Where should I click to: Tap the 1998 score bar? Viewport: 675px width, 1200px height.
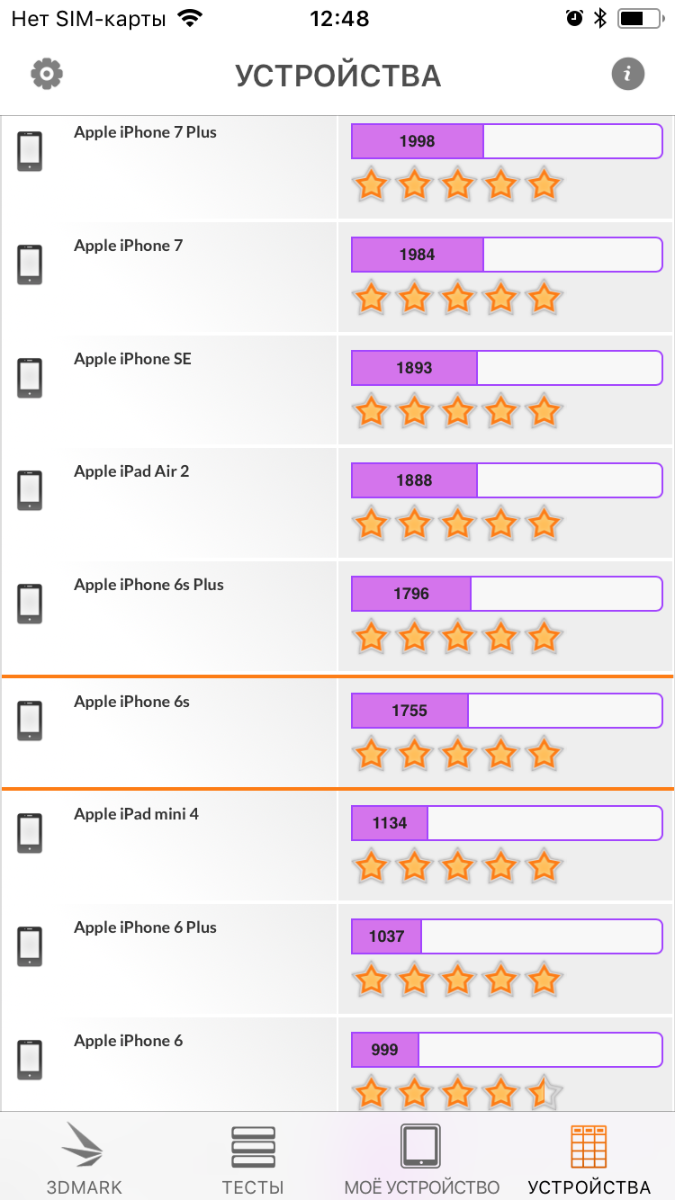click(x=506, y=141)
